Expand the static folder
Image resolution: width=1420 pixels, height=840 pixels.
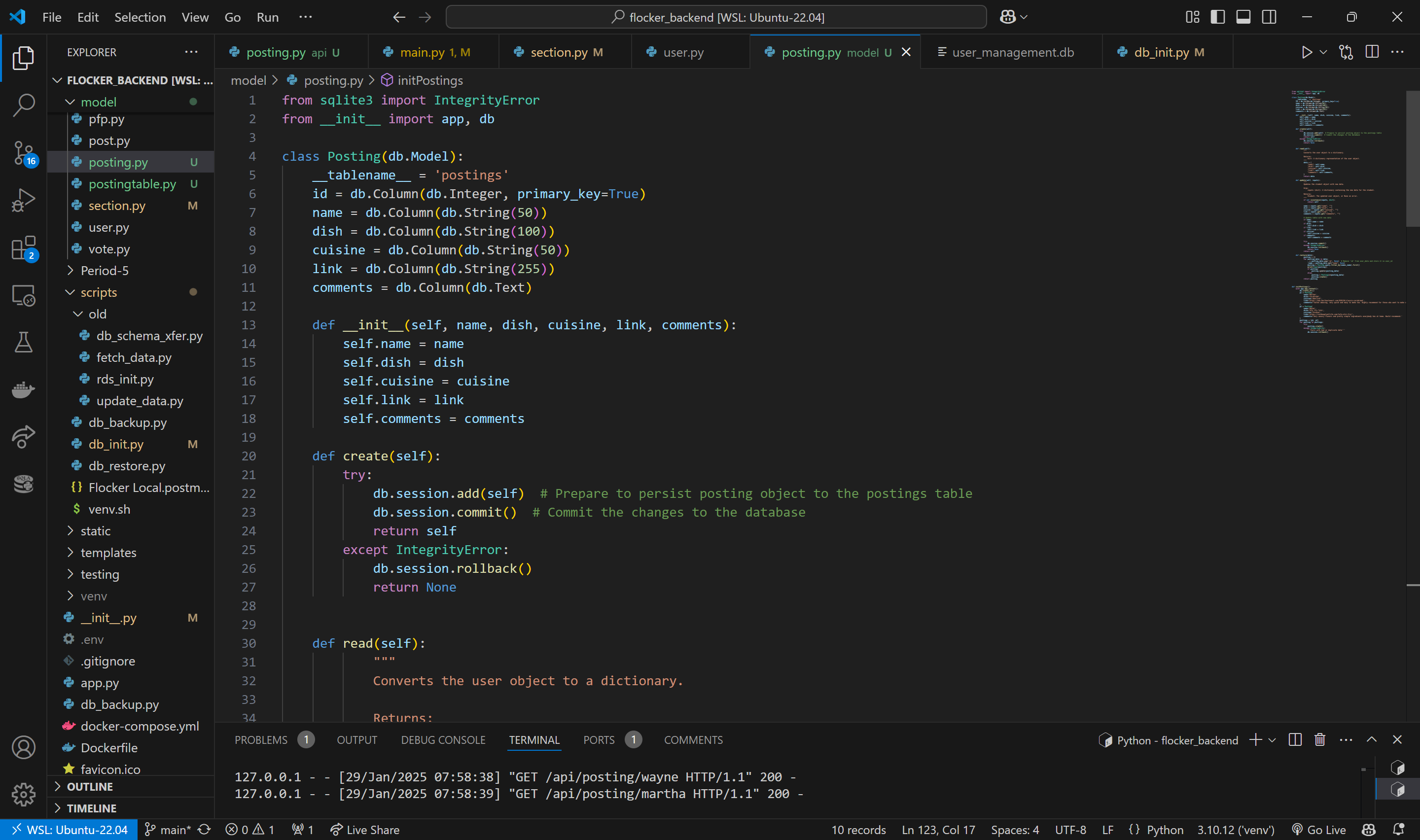[70, 531]
